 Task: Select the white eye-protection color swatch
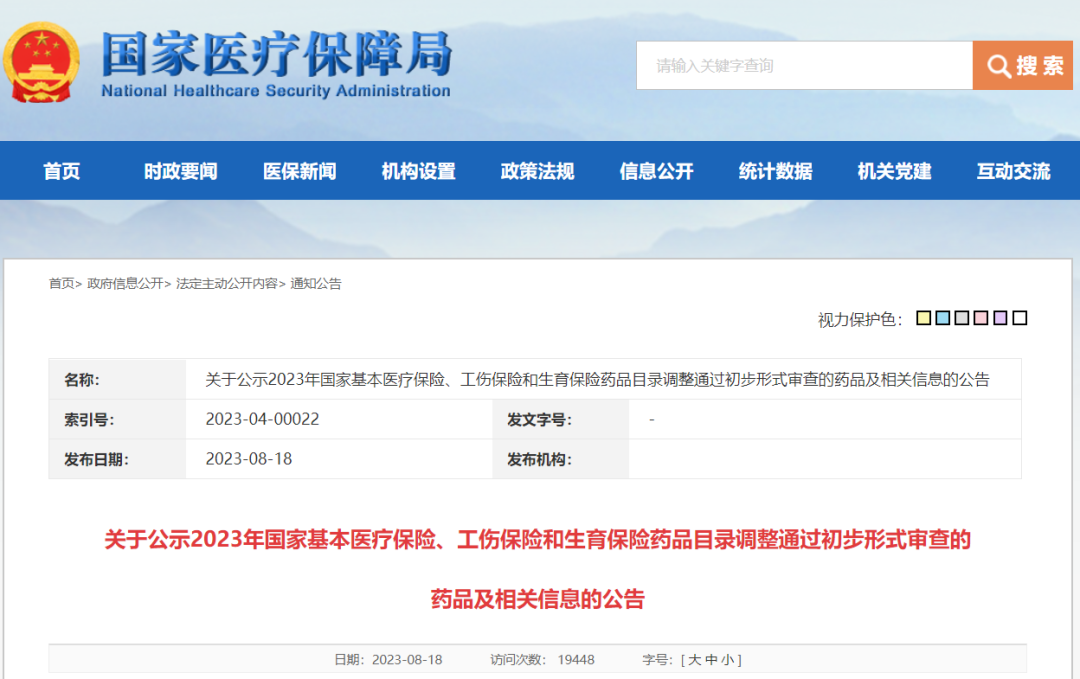click(x=1019, y=317)
